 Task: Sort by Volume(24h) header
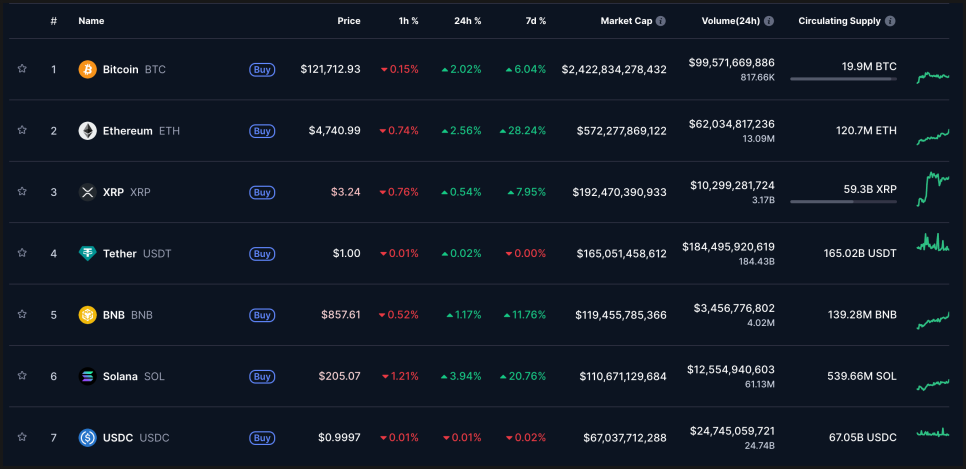pos(731,21)
